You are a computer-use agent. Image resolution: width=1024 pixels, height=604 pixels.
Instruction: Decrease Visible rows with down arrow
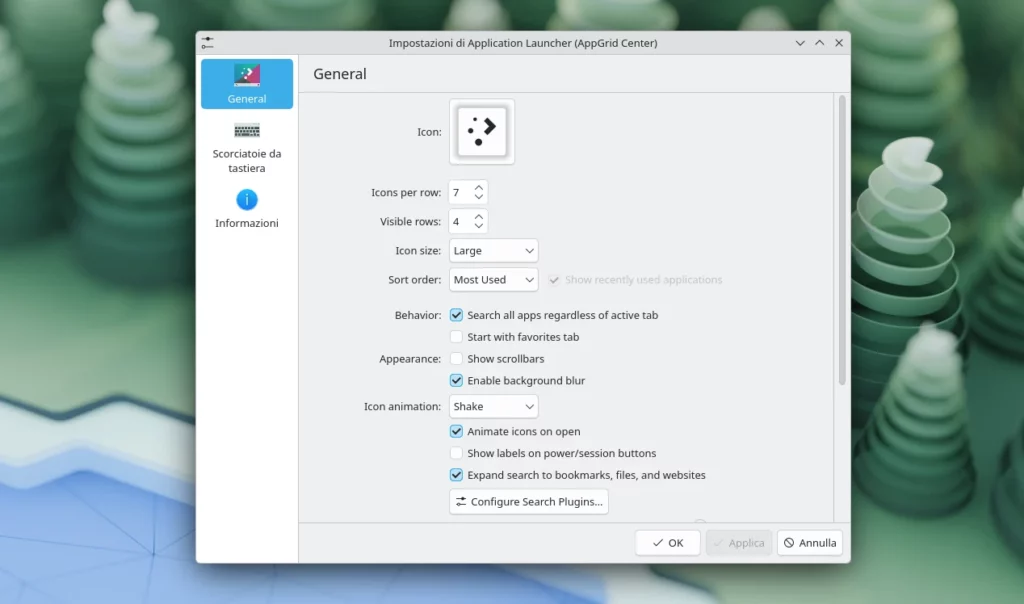coord(478,225)
